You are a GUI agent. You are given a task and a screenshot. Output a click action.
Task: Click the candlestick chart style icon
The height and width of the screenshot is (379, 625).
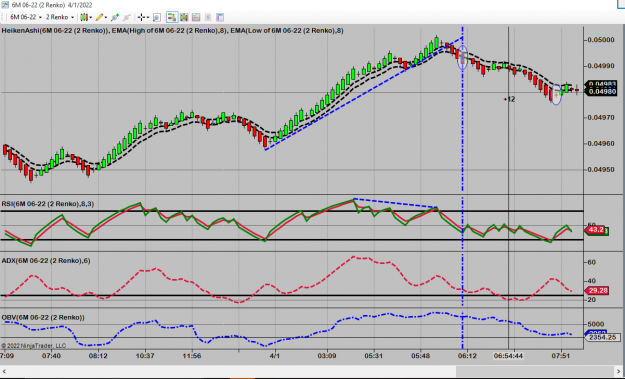point(84,17)
